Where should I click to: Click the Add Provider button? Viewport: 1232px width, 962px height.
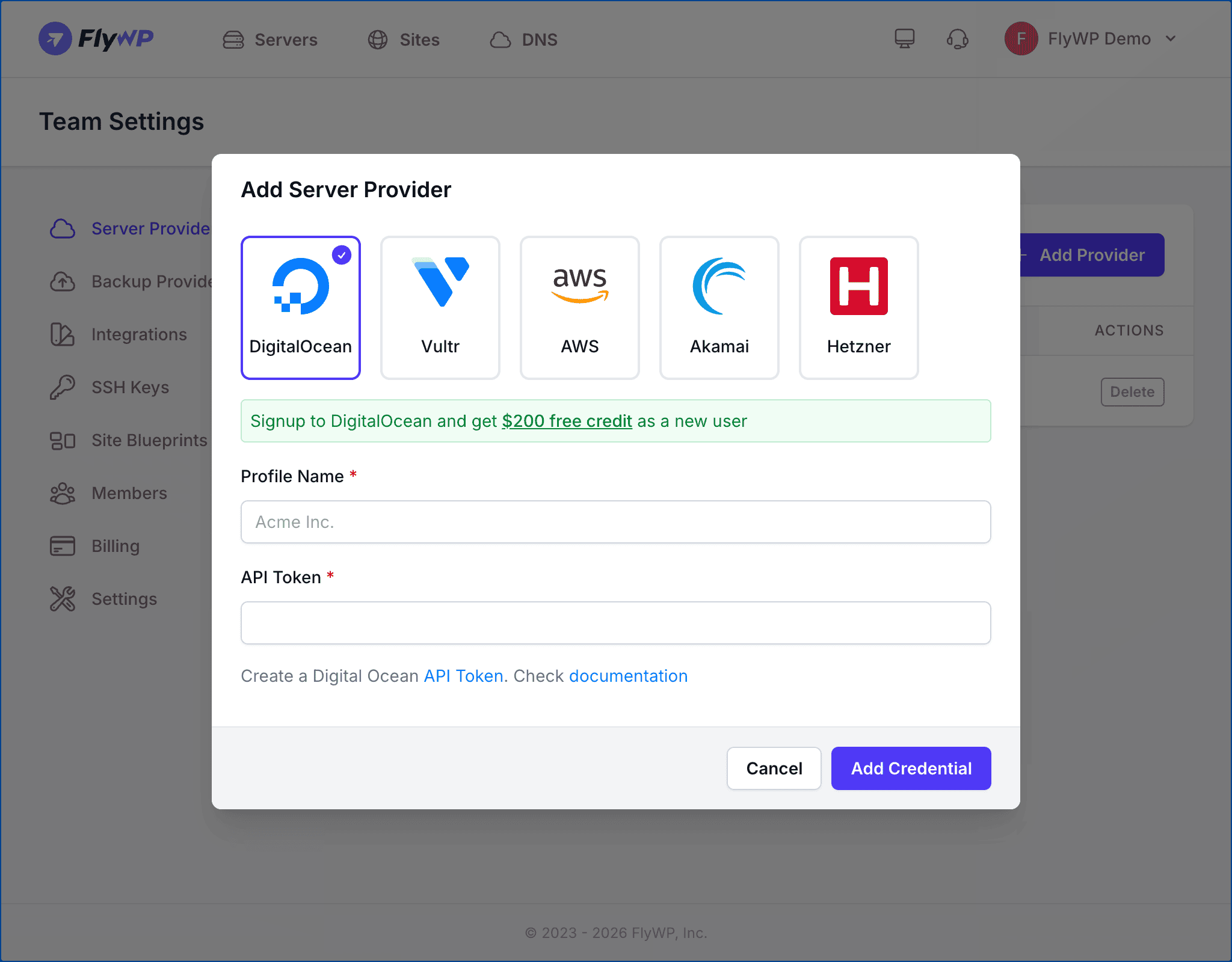tap(1091, 255)
